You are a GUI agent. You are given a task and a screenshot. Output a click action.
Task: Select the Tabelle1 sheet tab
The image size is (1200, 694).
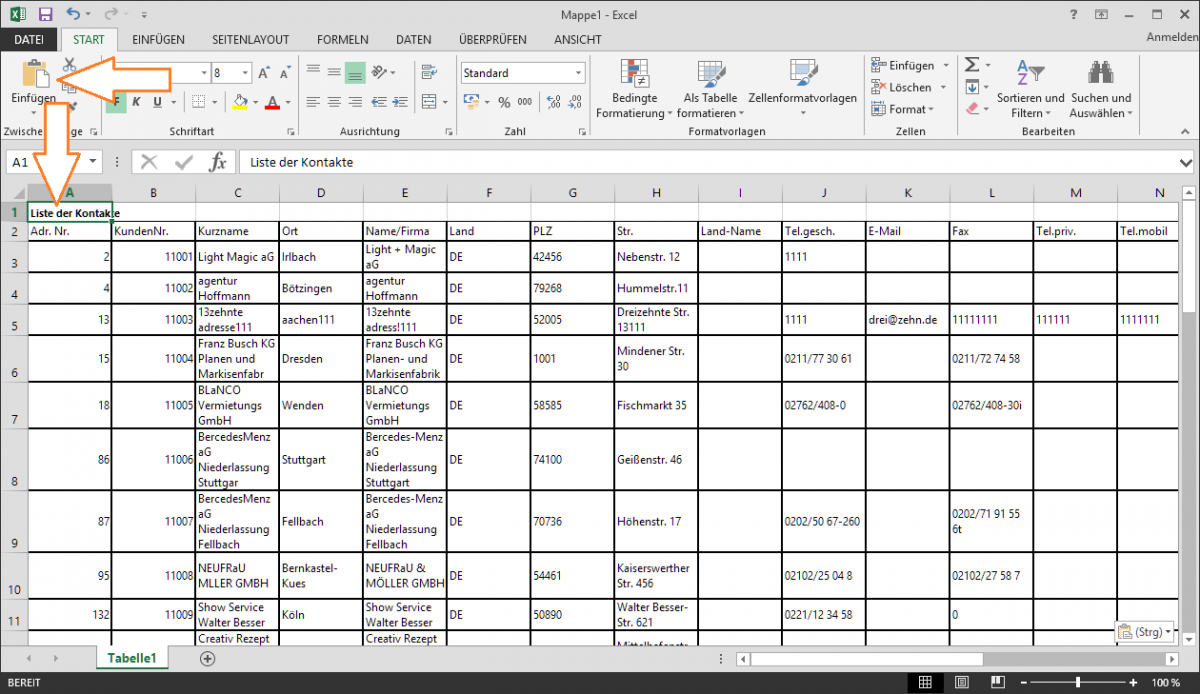pos(132,658)
